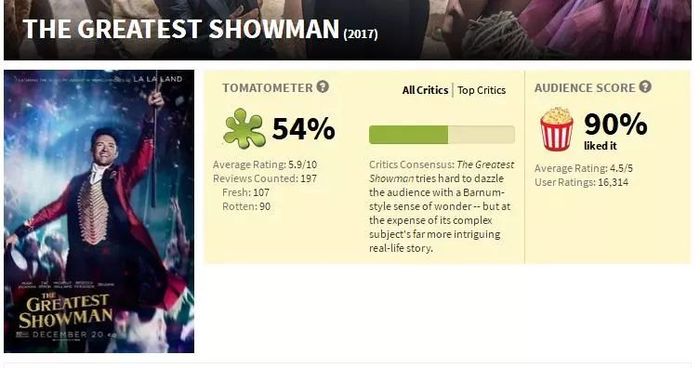This screenshot has width=700, height=368.
Task: Click the Rotten: 90 reviews count
Action: 246,206
